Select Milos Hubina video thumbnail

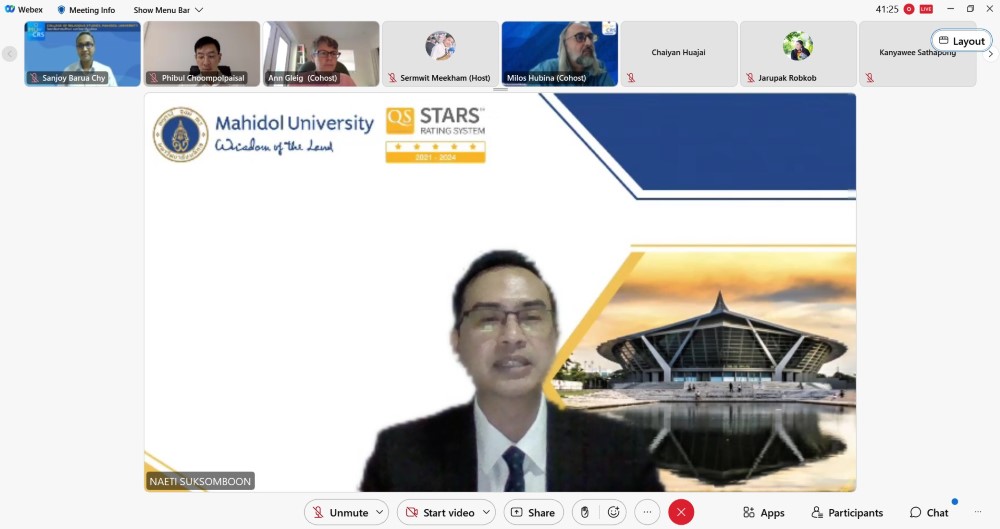(x=559, y=53)
